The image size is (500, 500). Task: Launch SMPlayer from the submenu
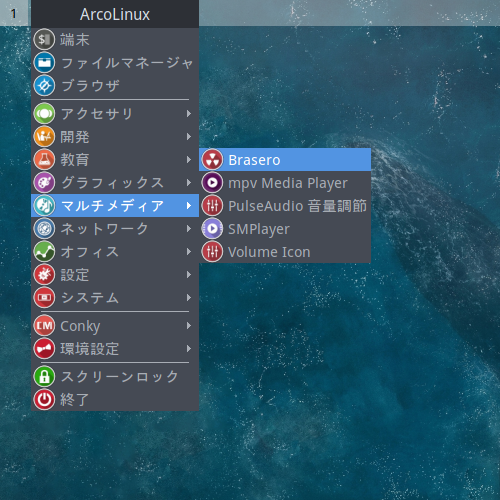[285, 229]
